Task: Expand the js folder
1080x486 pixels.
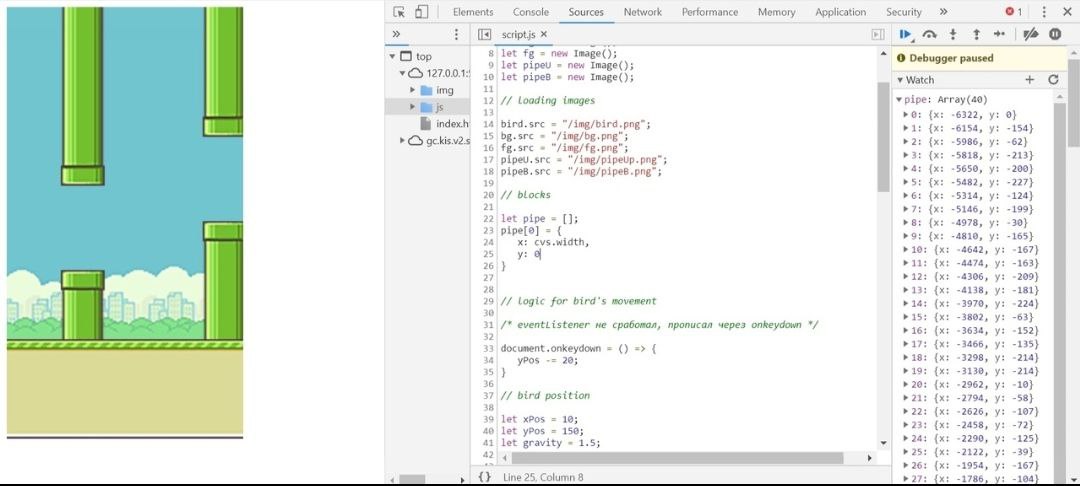Action: pos(413,107)
